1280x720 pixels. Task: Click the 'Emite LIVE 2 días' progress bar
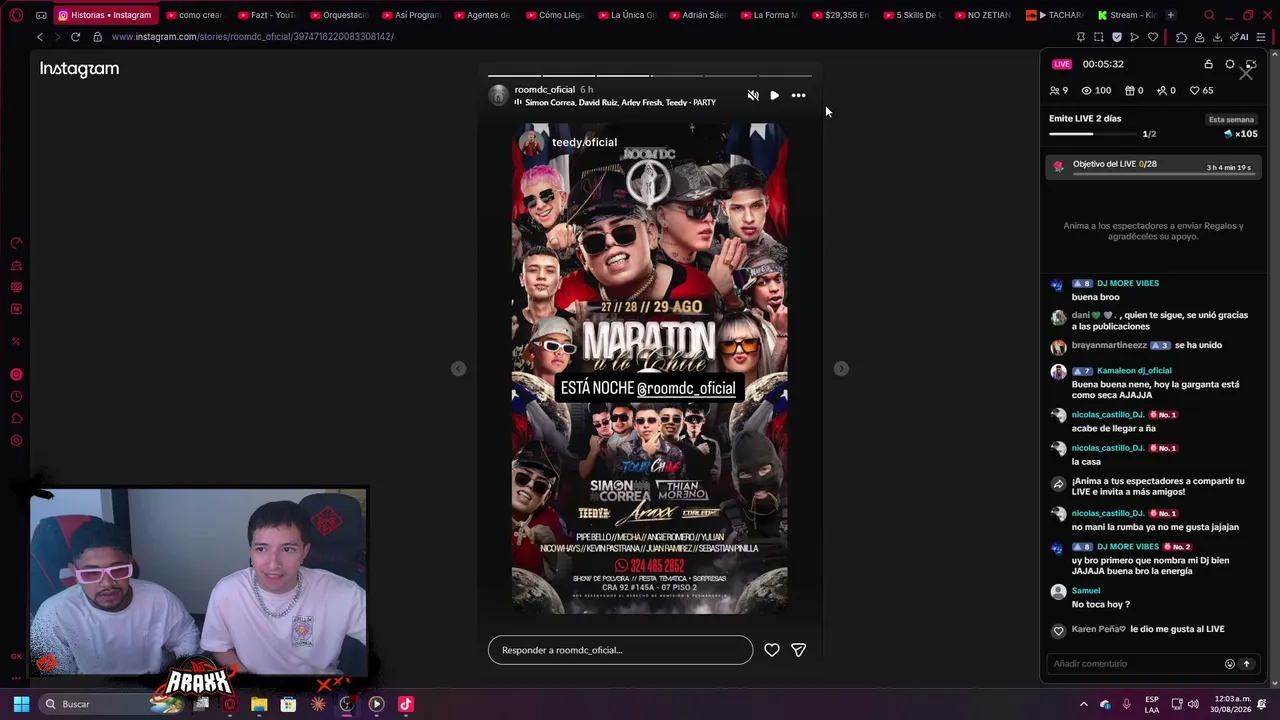click(x=1092, y=134)
